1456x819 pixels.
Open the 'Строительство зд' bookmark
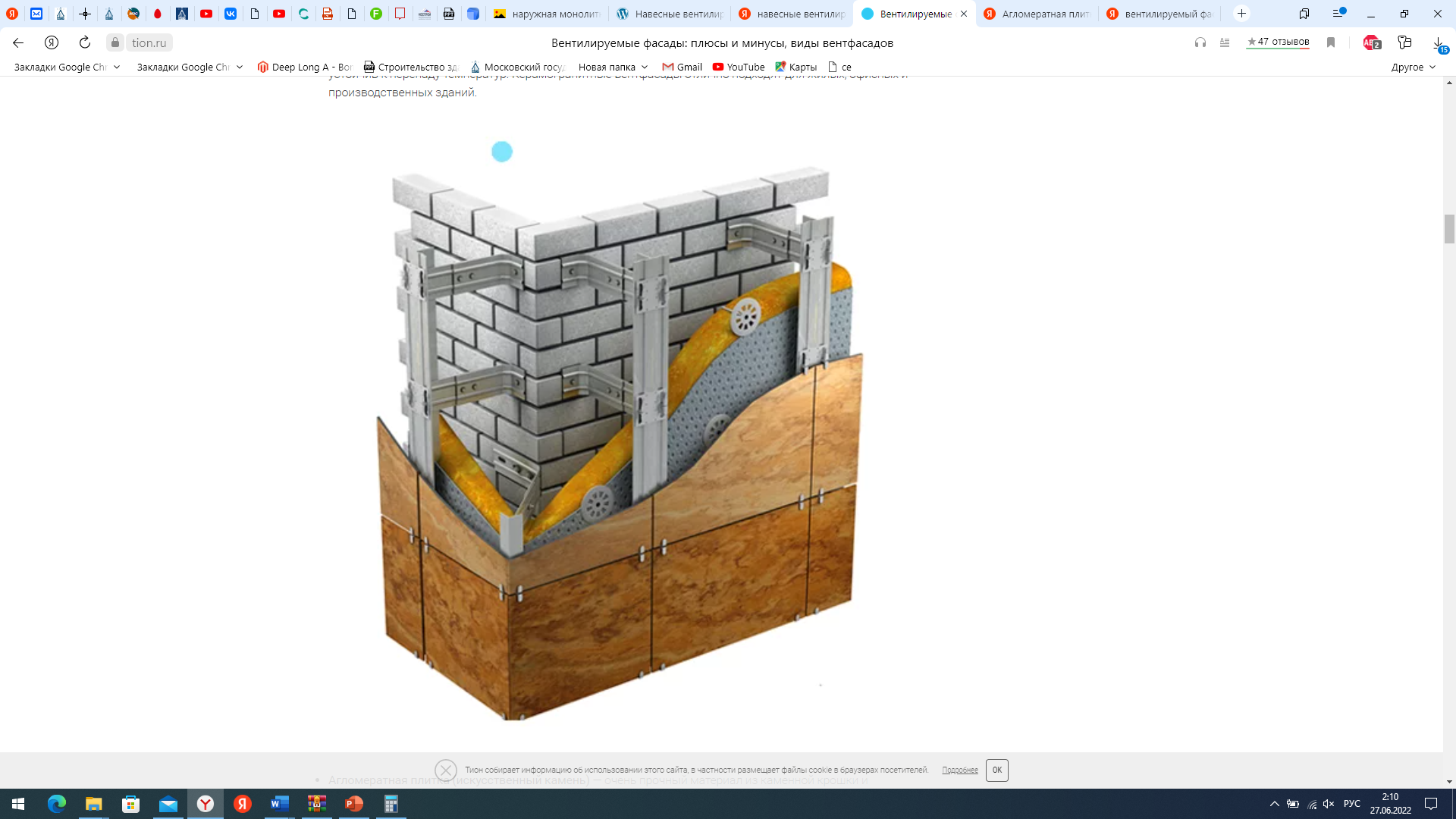coord(410,67)
